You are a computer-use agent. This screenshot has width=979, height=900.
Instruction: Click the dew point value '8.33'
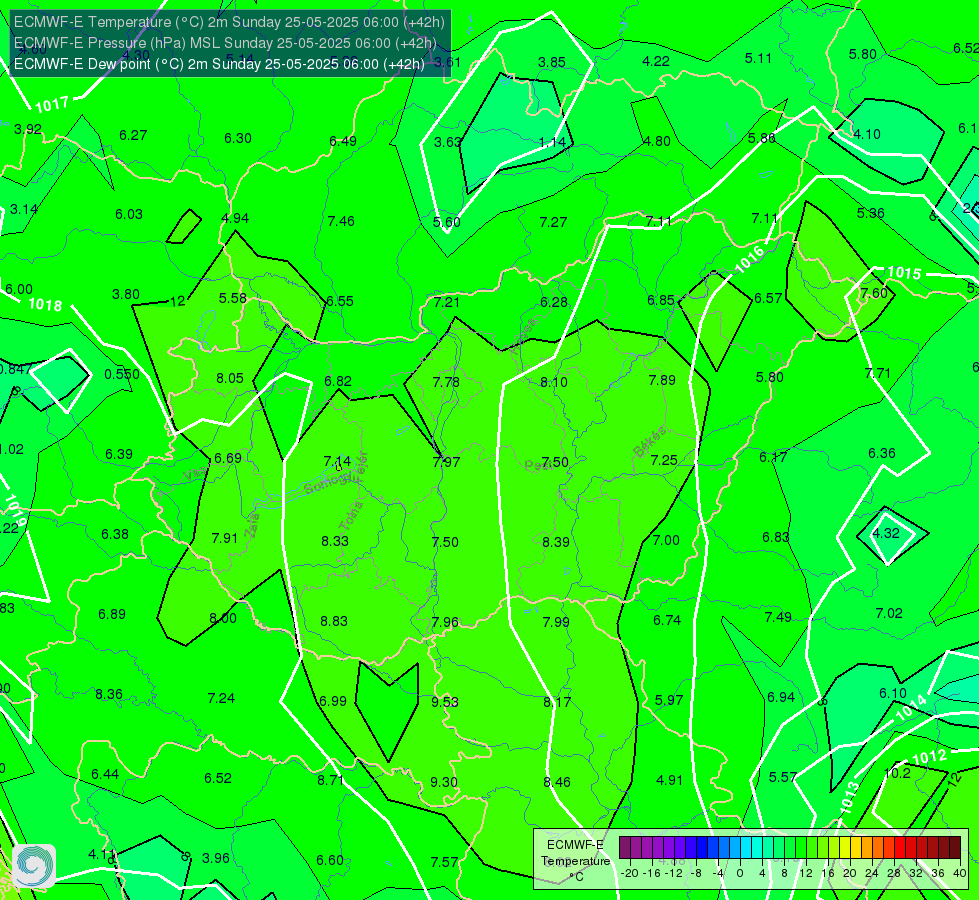click(x=335, y=541)
